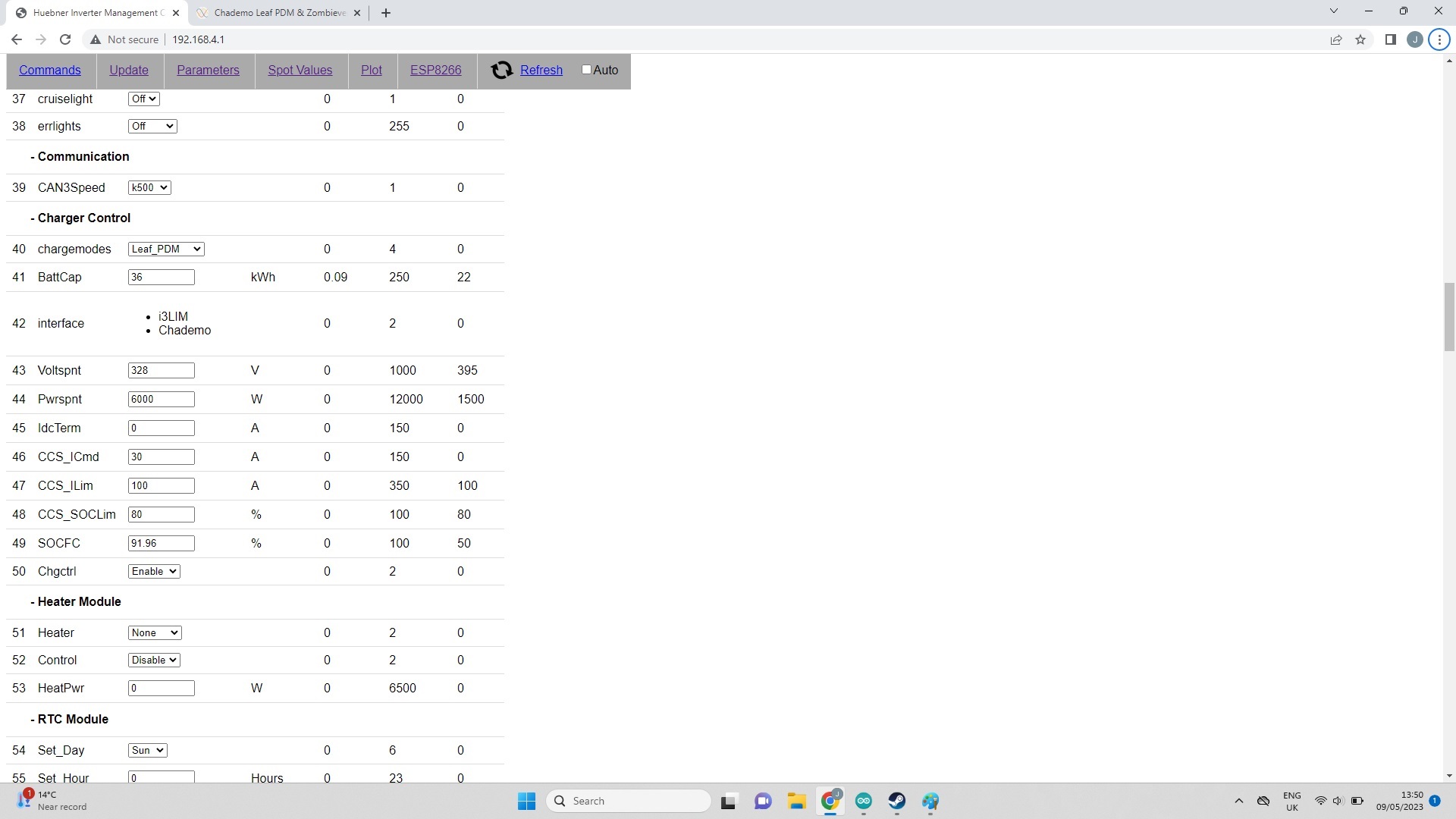
Task: Click the spinning refresh arrows icon
Action: coord(501,70)
